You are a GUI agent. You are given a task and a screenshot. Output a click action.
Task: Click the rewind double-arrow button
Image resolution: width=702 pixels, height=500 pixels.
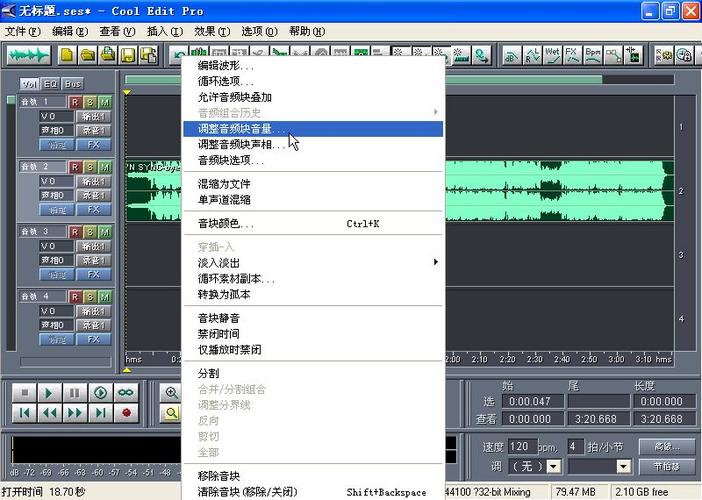[49, 413]
